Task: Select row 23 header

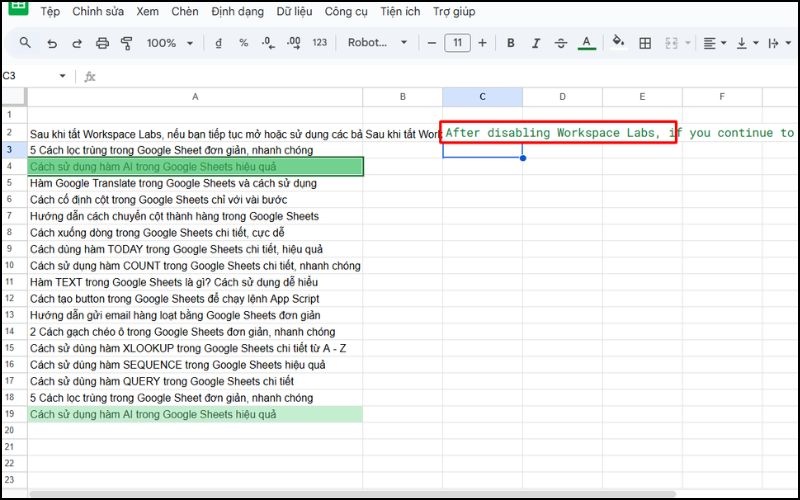Action: point(10,480)
